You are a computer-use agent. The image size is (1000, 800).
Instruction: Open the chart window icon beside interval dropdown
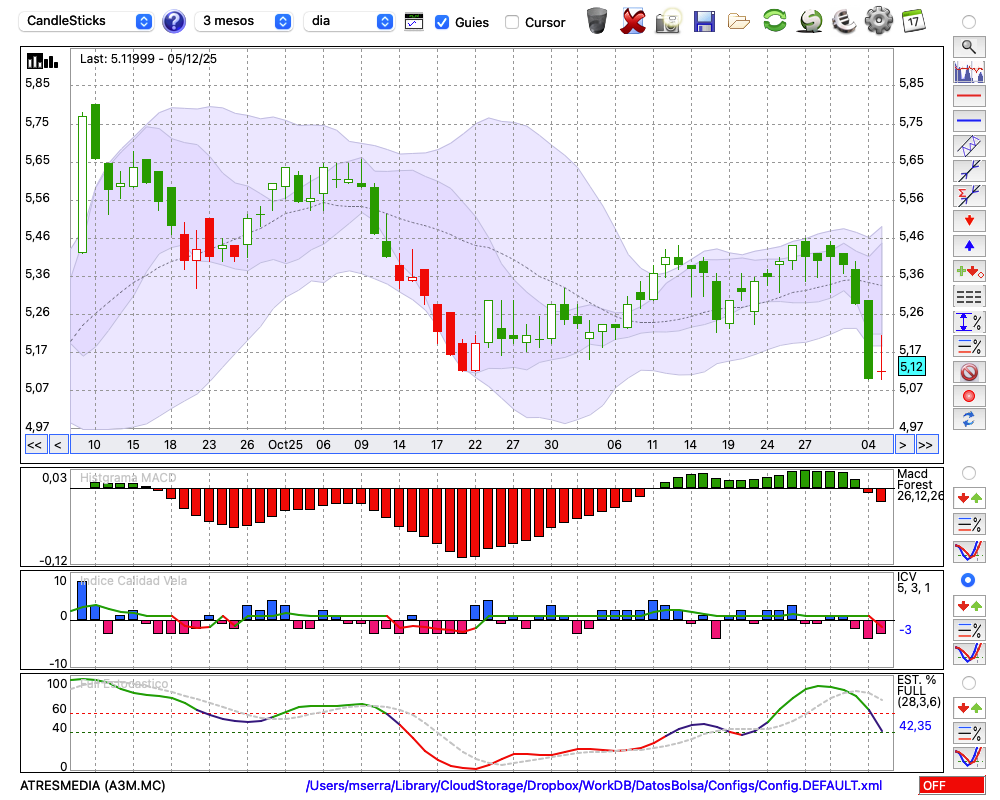pyautogui.click(x=414, y=22)
